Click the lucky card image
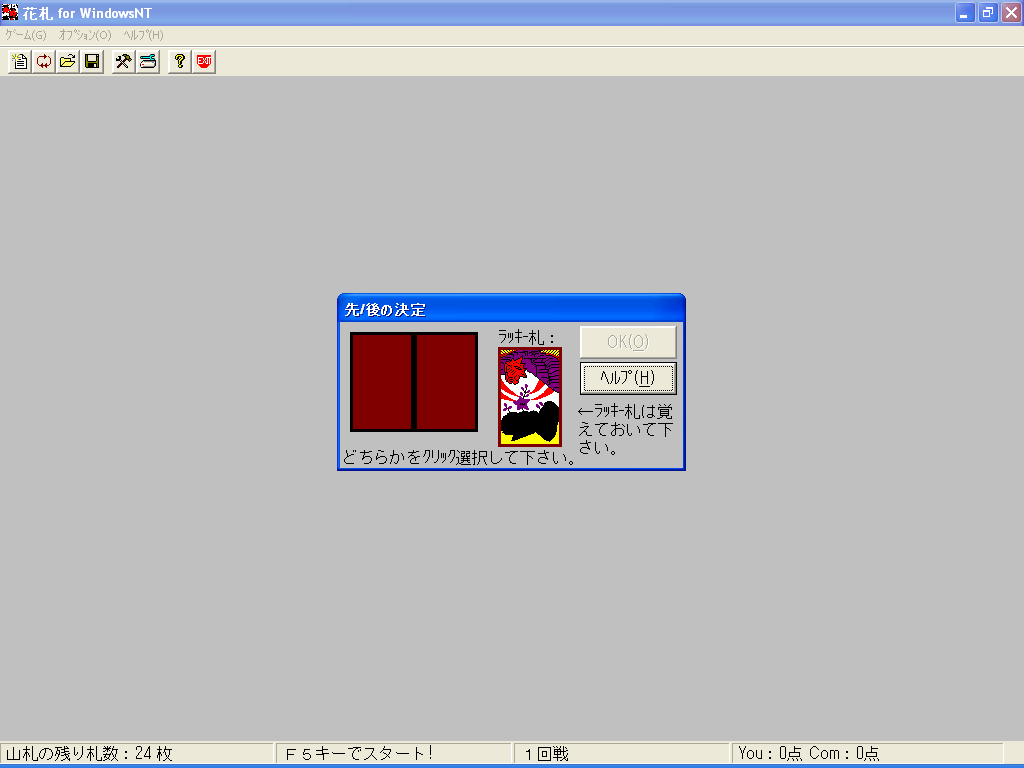 pos(530,397)
